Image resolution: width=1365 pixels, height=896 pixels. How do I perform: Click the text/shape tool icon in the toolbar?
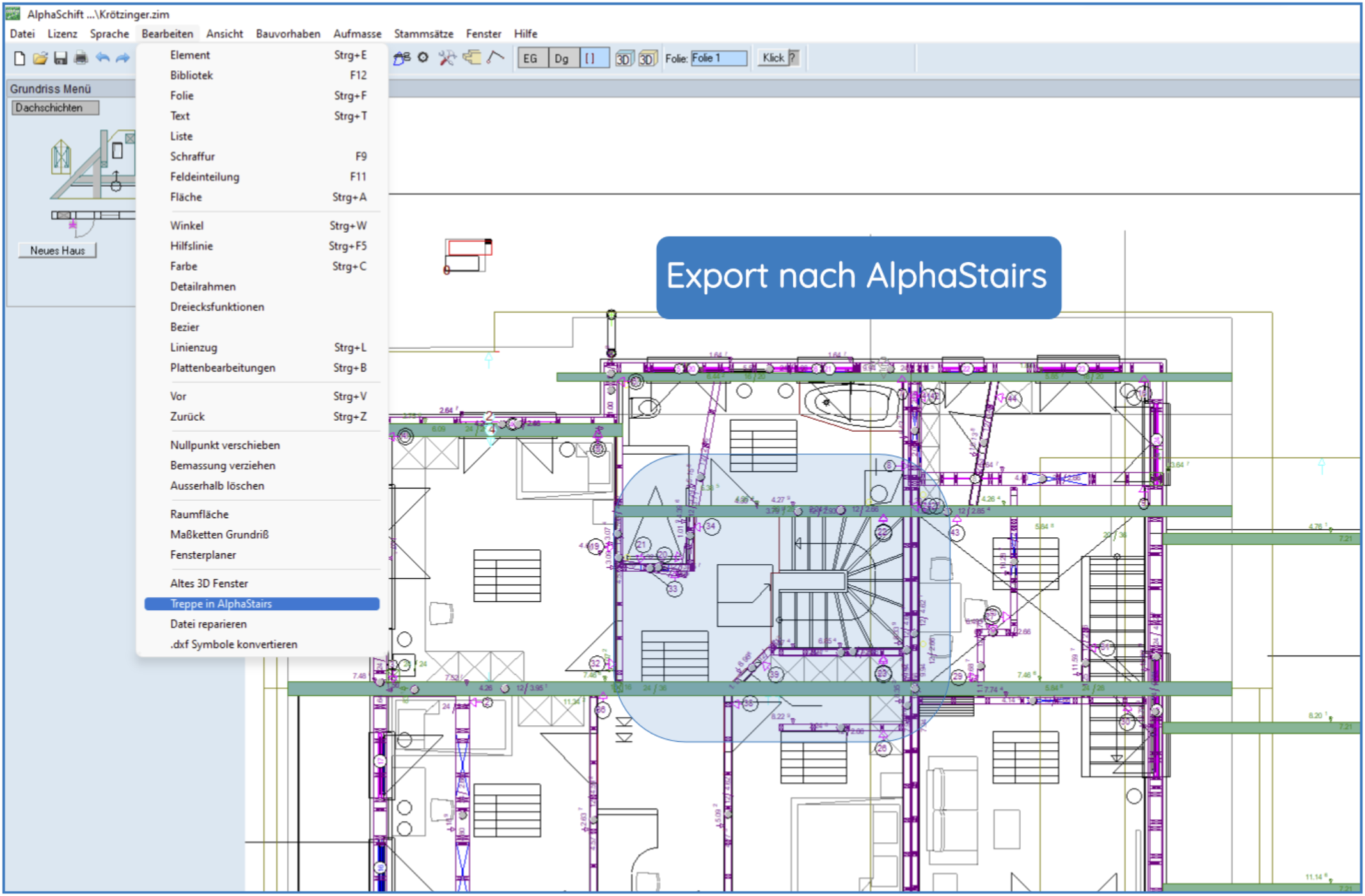click(x=401, y=58)
